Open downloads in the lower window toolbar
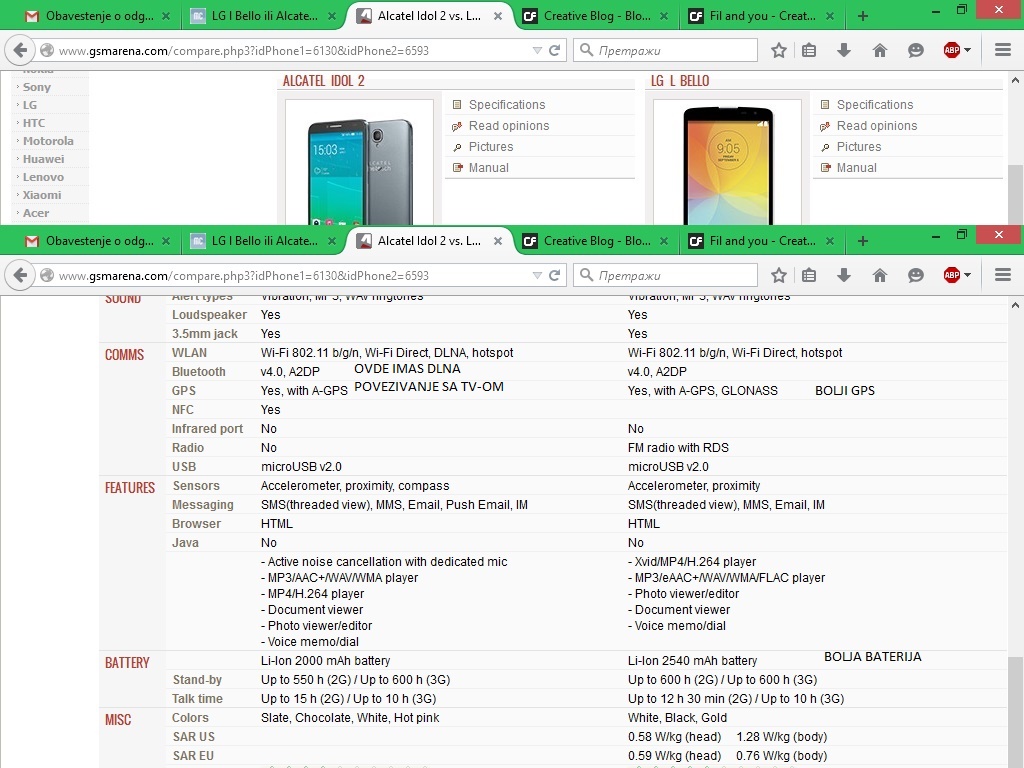The width and height of the screenshot is (1024, 768). click(844, 275)
